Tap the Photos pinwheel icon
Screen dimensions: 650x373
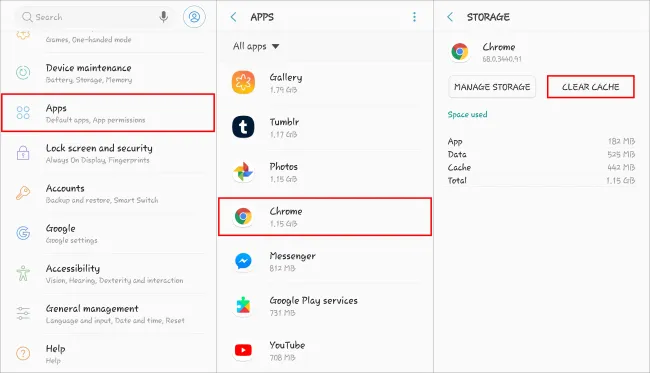click(x=243, y=172)
